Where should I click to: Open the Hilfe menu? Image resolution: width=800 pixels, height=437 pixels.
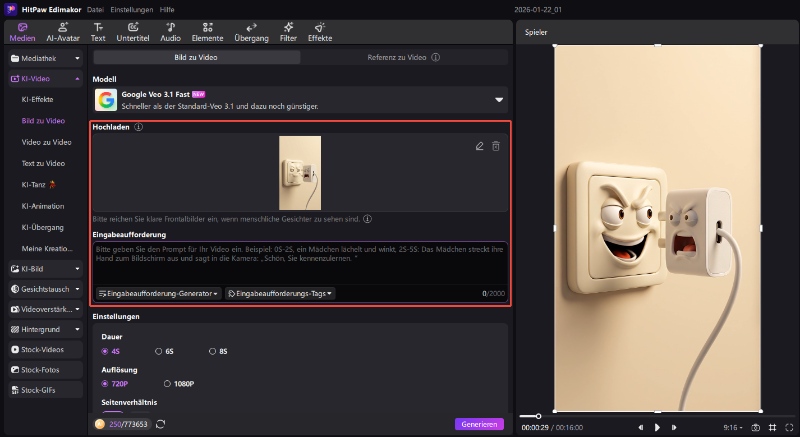pos(167,10)
